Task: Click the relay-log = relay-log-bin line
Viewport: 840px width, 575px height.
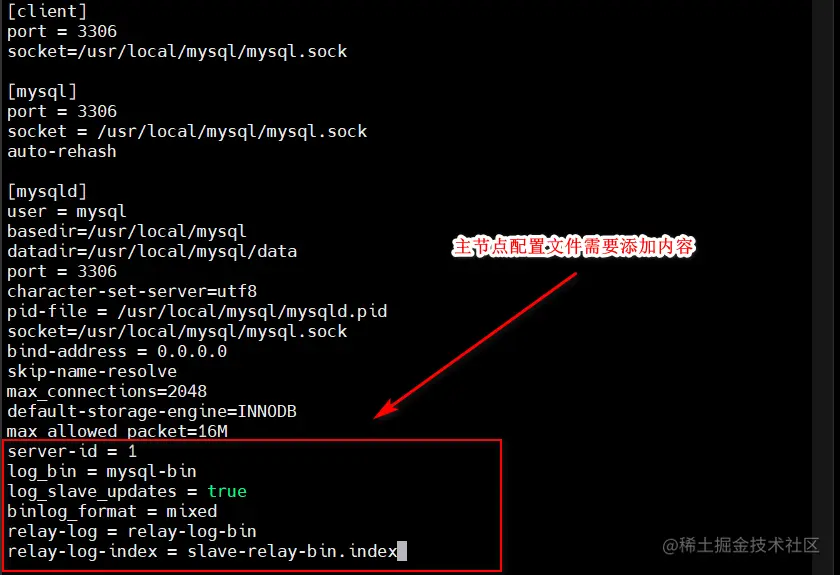Action: click(132, 531)
